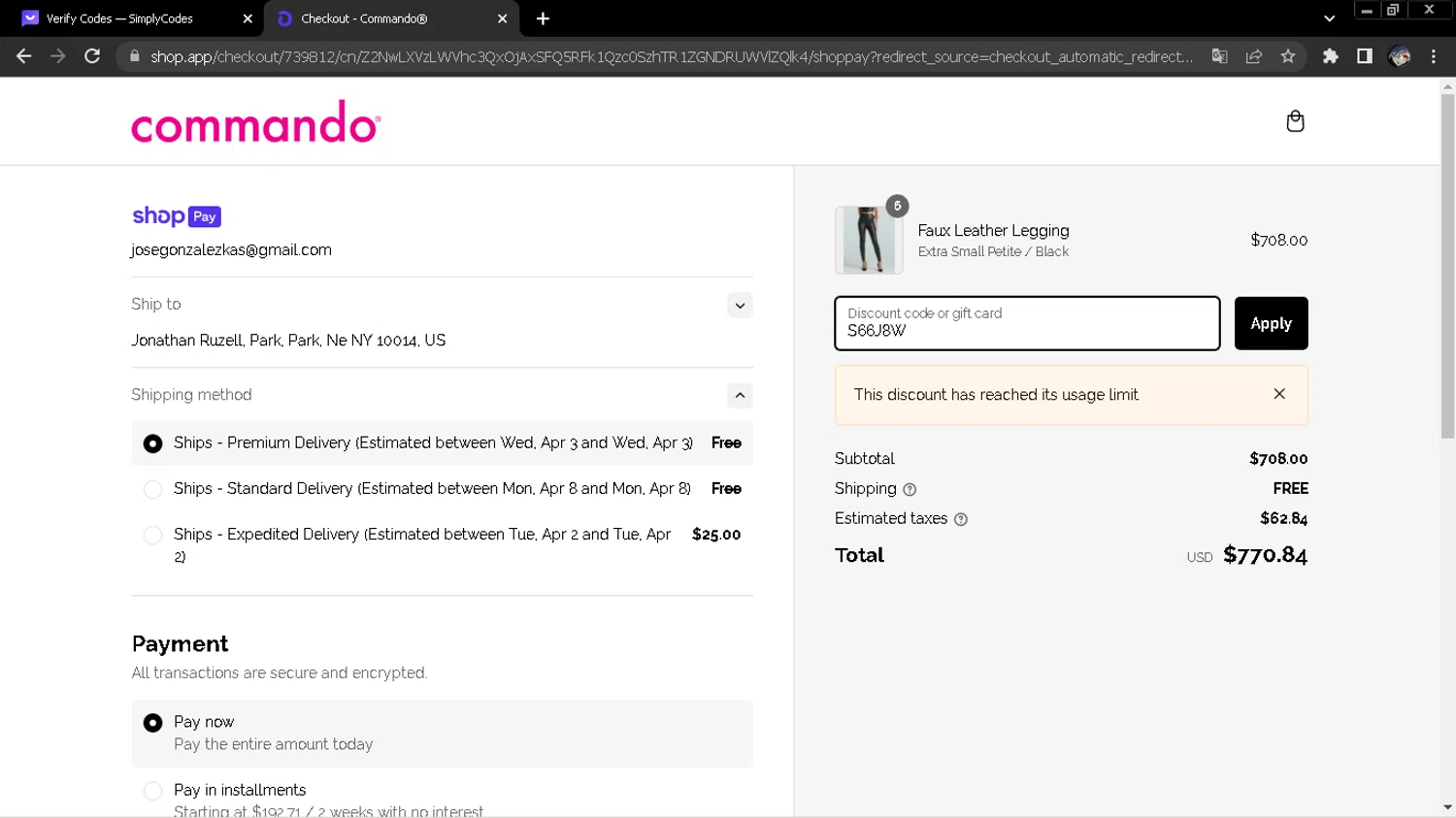Select Premium Delivery shipping option
The image size is (1456, 818).
tap(152, 443)
